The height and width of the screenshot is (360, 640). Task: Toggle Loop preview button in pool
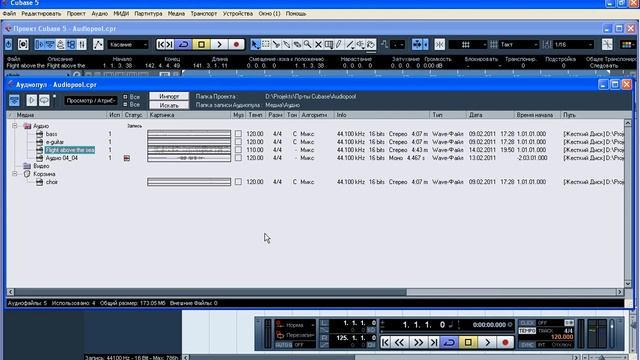tap(44, 100)
